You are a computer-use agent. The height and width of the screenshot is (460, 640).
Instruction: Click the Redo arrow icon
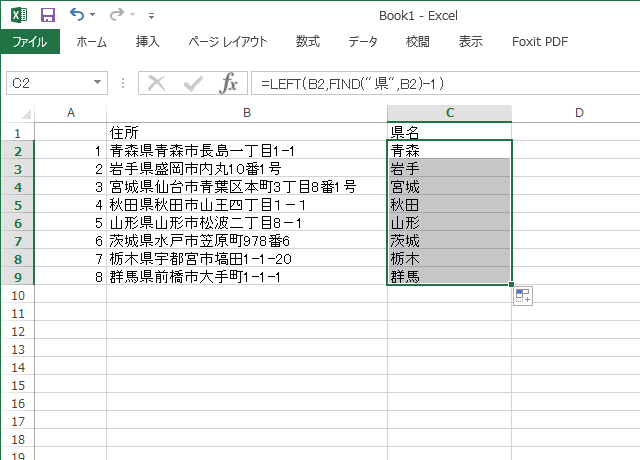117,15
